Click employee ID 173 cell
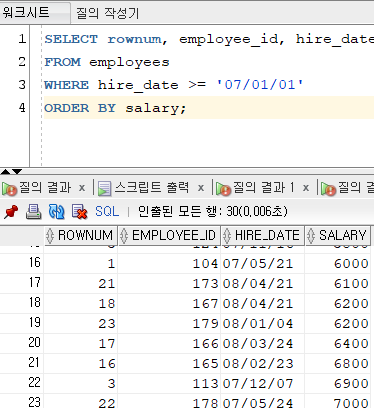 click(x=169, y=284)
